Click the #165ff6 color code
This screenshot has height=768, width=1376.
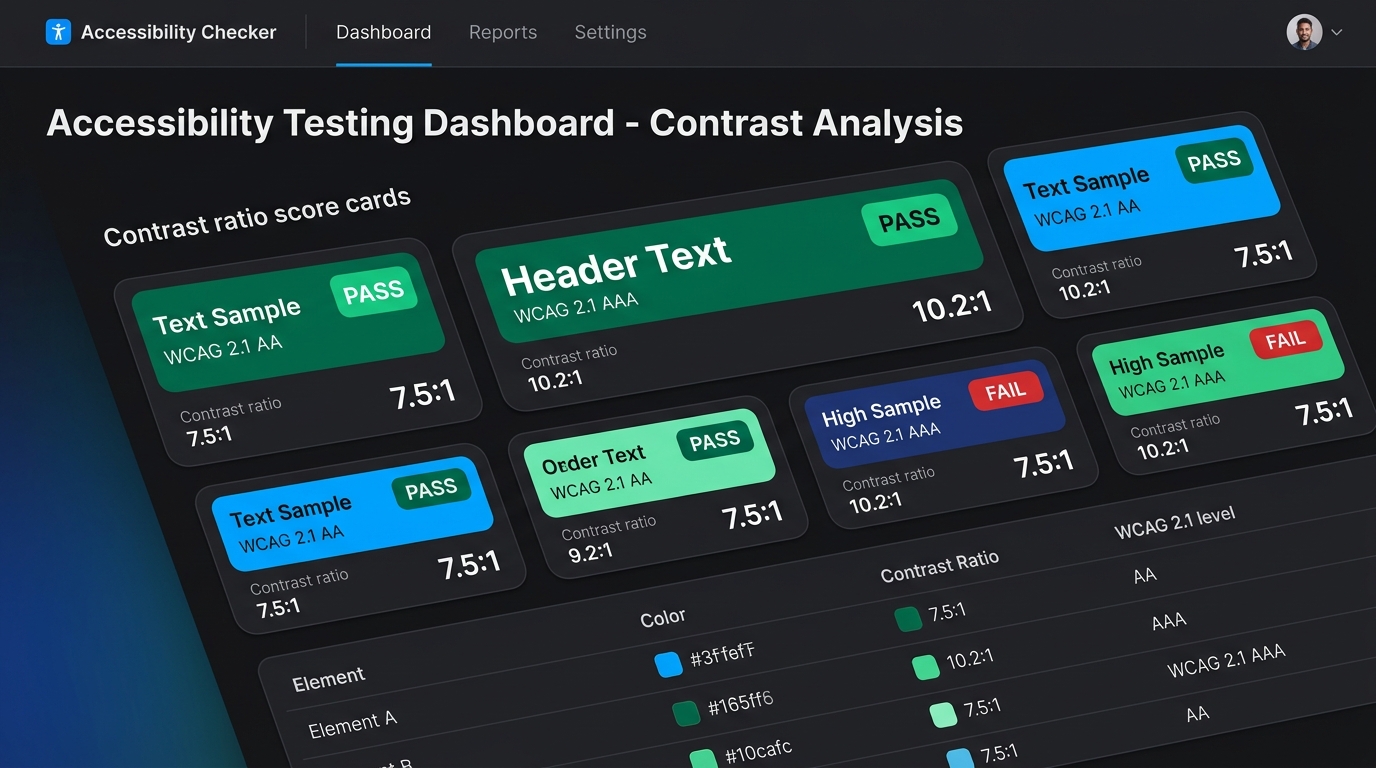740,703
